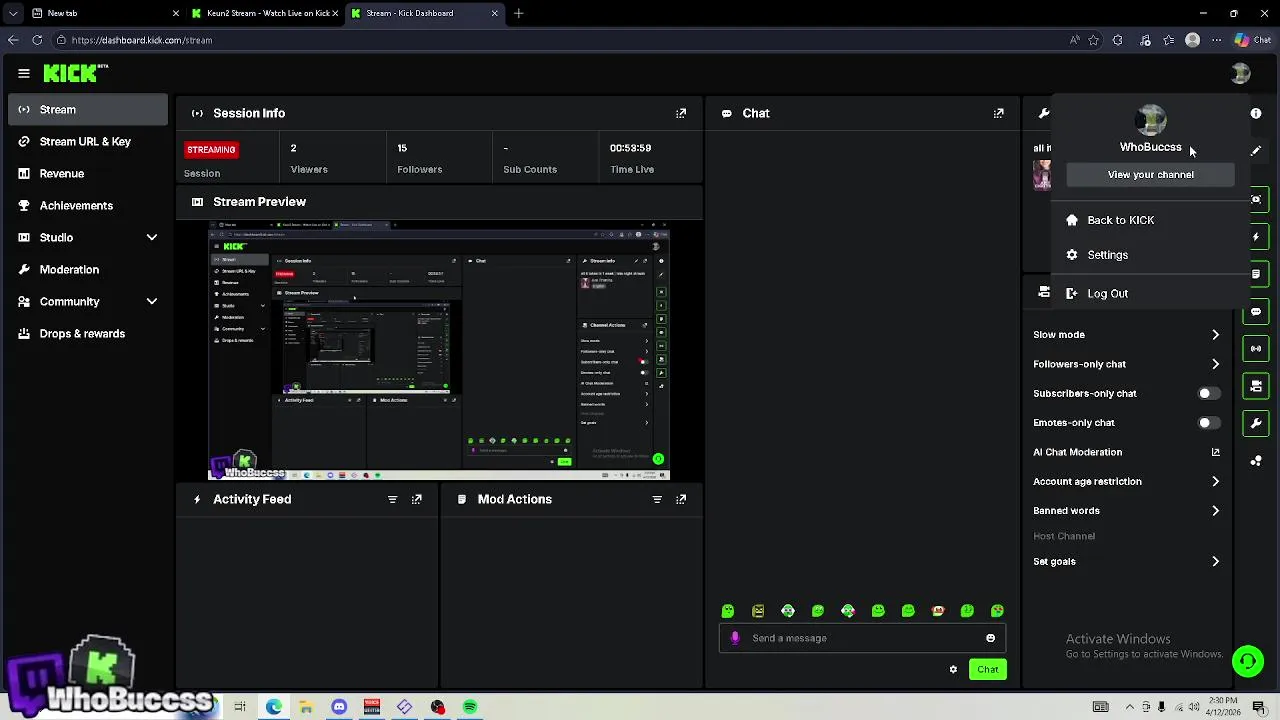
Task: Open the emoji picker in chat input
Action: click(990, 638)
